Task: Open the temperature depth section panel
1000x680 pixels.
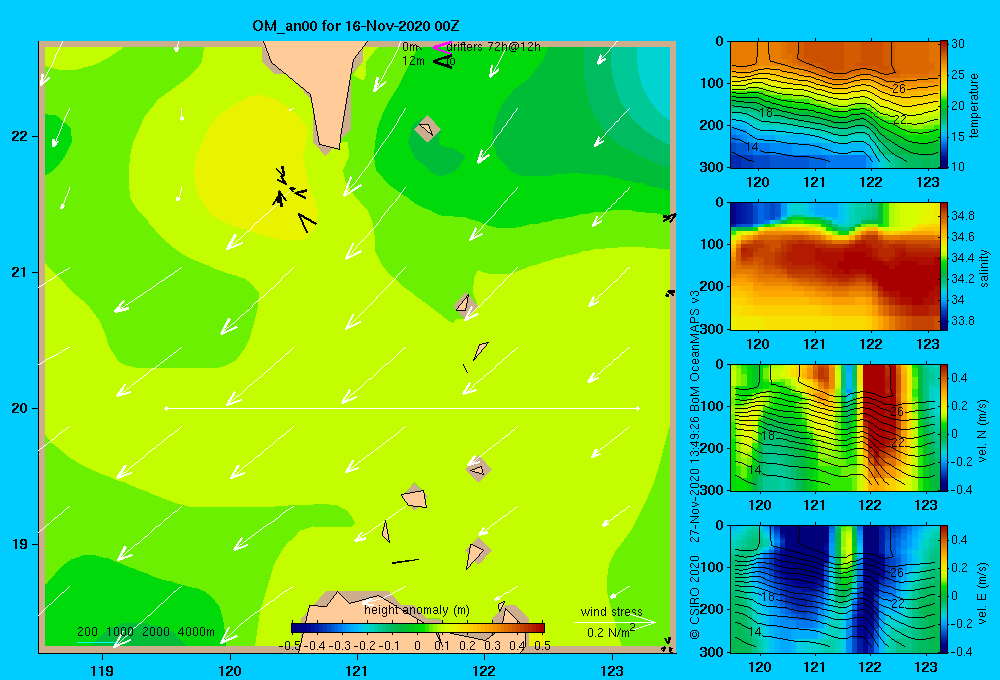Action: (x=834, y=105)
